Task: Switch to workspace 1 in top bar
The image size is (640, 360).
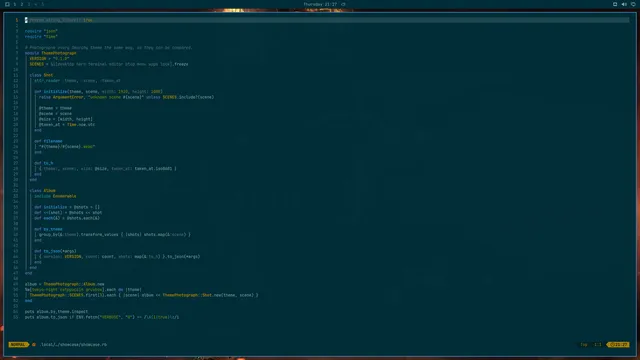Action: point(15,4)
